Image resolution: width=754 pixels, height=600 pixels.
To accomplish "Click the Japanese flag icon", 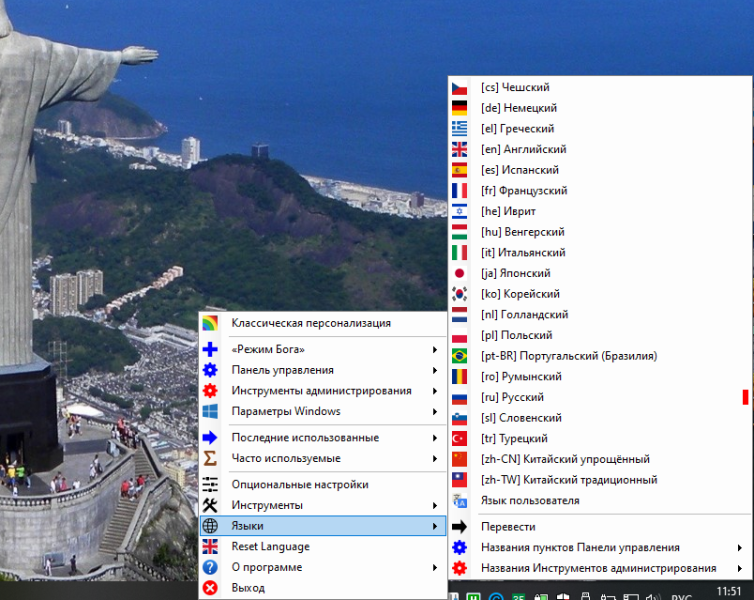I will click(x=459, y=274).
